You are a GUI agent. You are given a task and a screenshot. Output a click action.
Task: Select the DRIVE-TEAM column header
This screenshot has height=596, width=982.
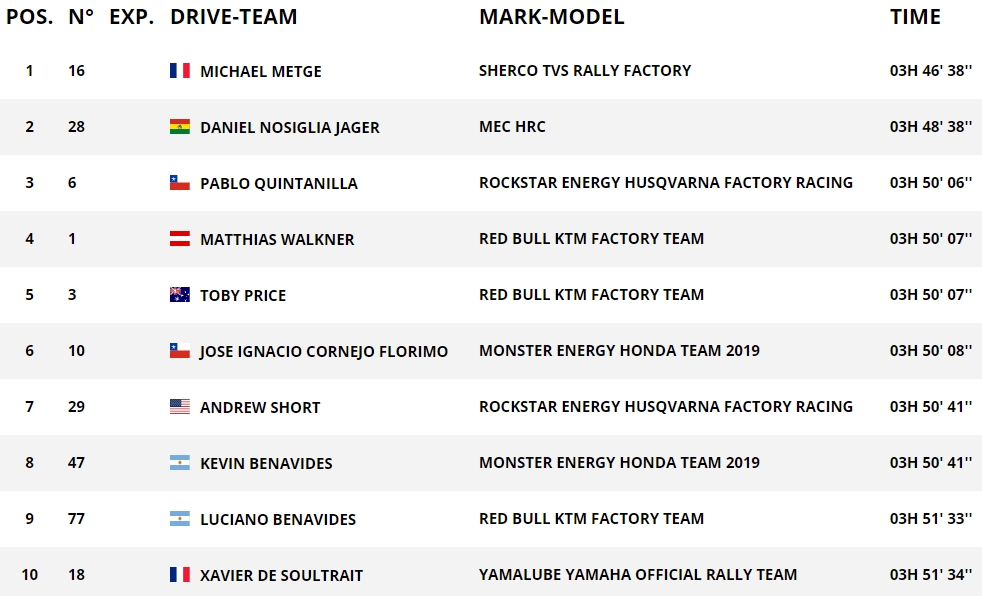(233, 17)
